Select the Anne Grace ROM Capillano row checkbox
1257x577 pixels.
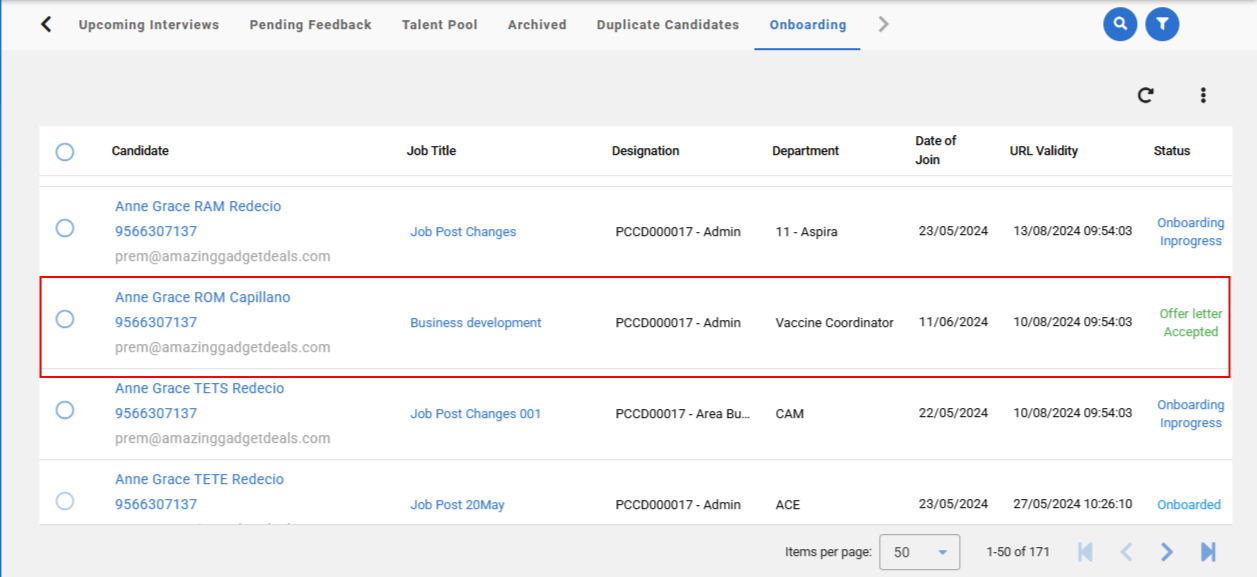tap(65, 319)
